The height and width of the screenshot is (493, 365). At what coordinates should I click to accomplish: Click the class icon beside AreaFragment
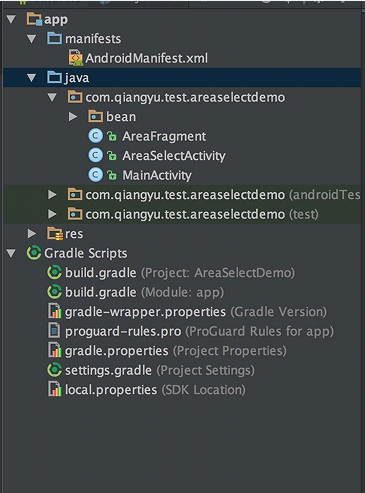coord(95,136)
